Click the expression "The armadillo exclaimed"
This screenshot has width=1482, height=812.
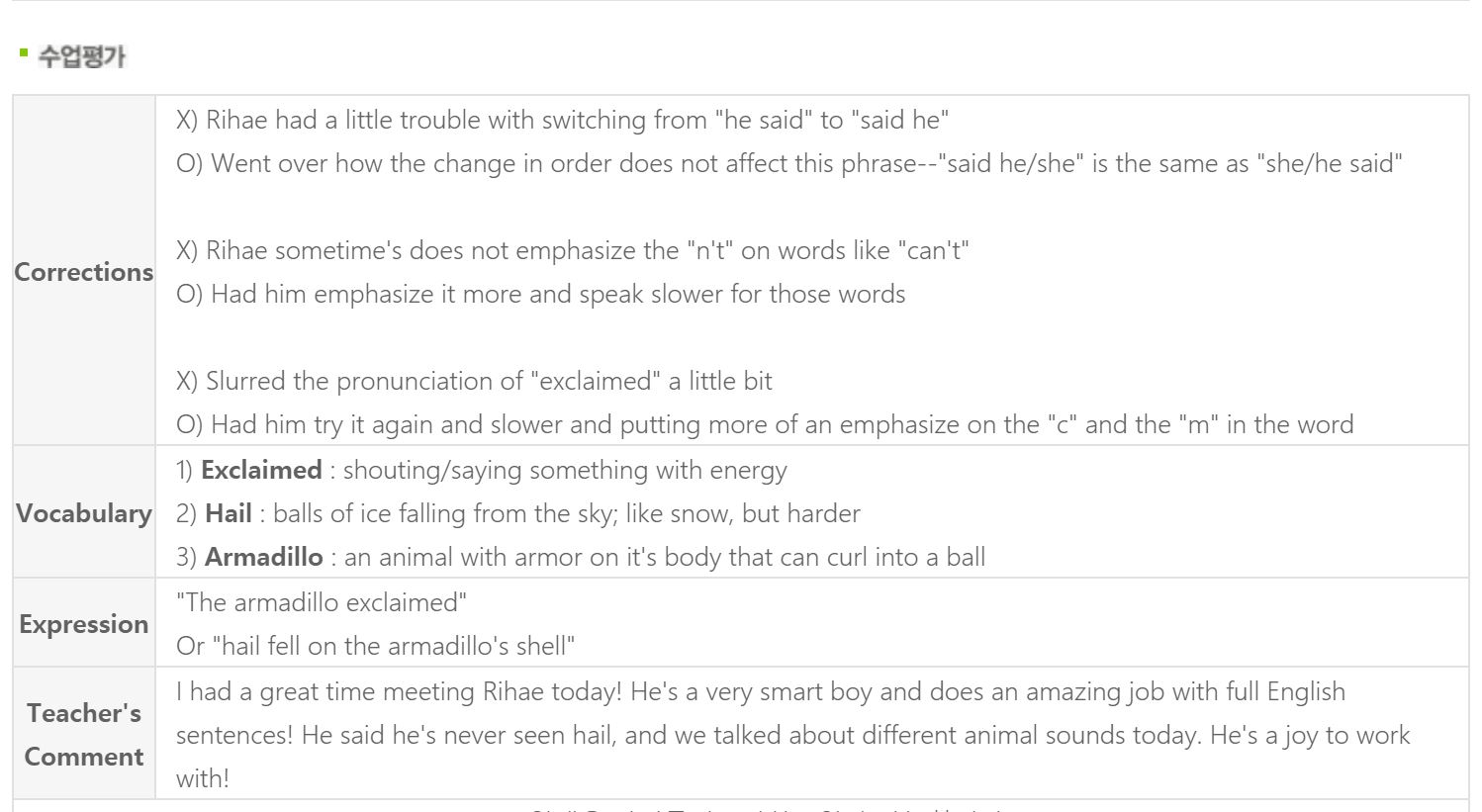coord(322,602)
